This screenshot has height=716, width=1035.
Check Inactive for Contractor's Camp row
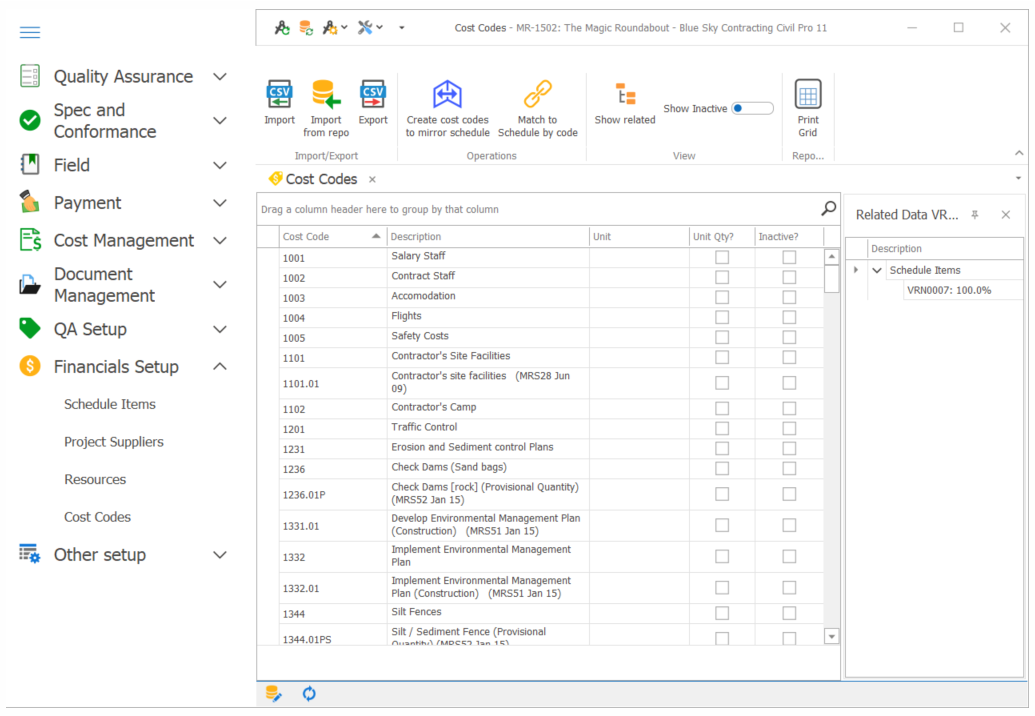click(789, 408)
